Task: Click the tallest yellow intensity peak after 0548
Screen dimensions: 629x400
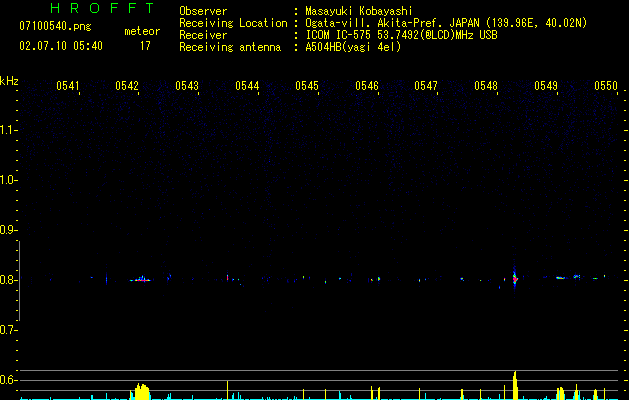Action: tap(515, 385)
